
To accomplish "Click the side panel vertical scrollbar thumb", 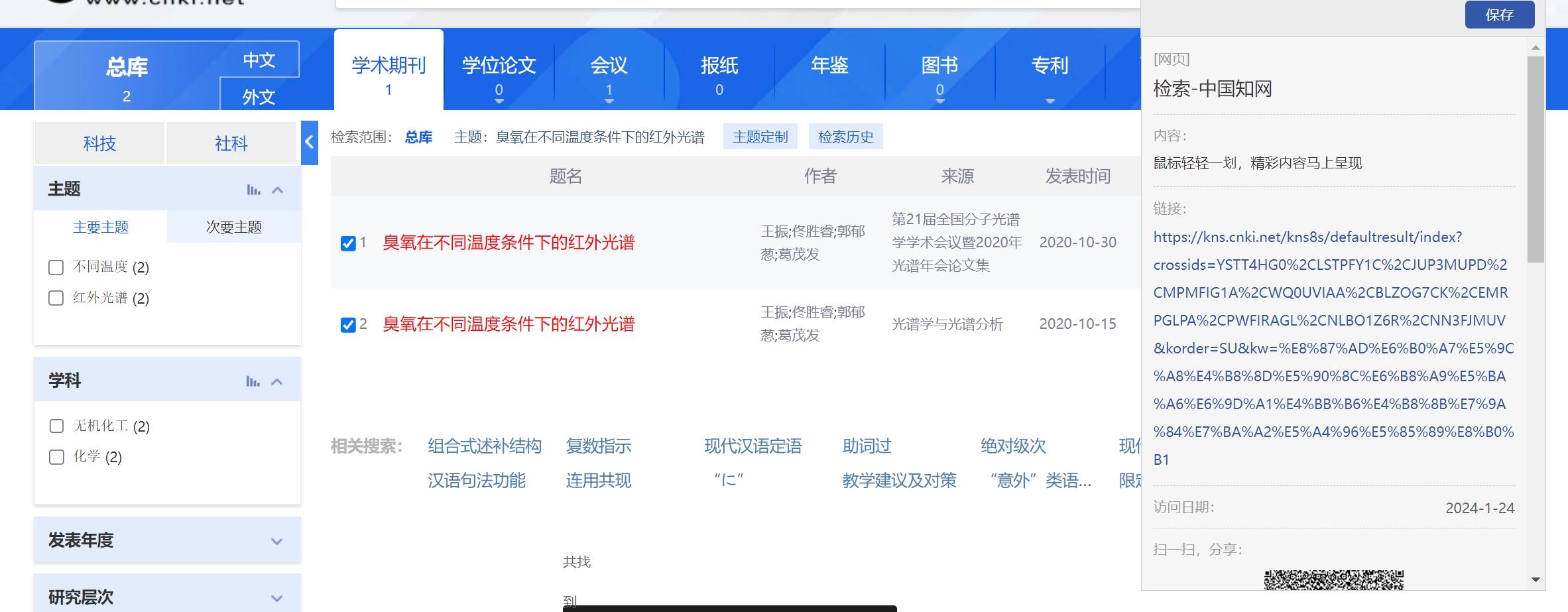I will (x=1536, y=159).
